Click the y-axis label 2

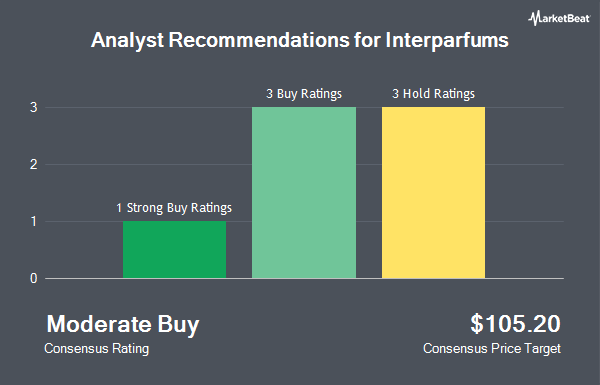coord(34,165)
